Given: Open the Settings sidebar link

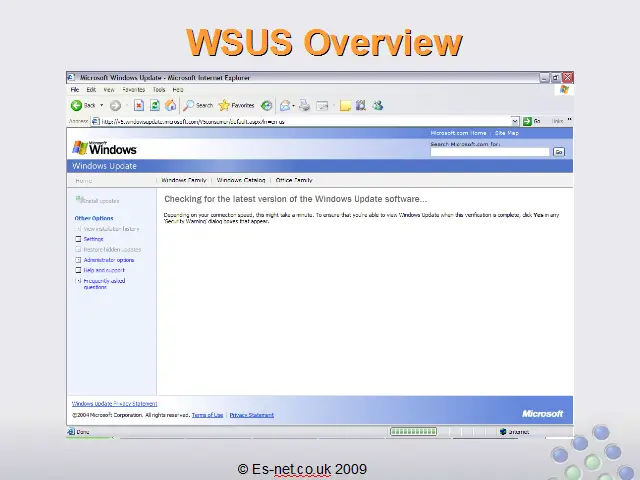Looking at the screenshot, I should pos(93,239).
